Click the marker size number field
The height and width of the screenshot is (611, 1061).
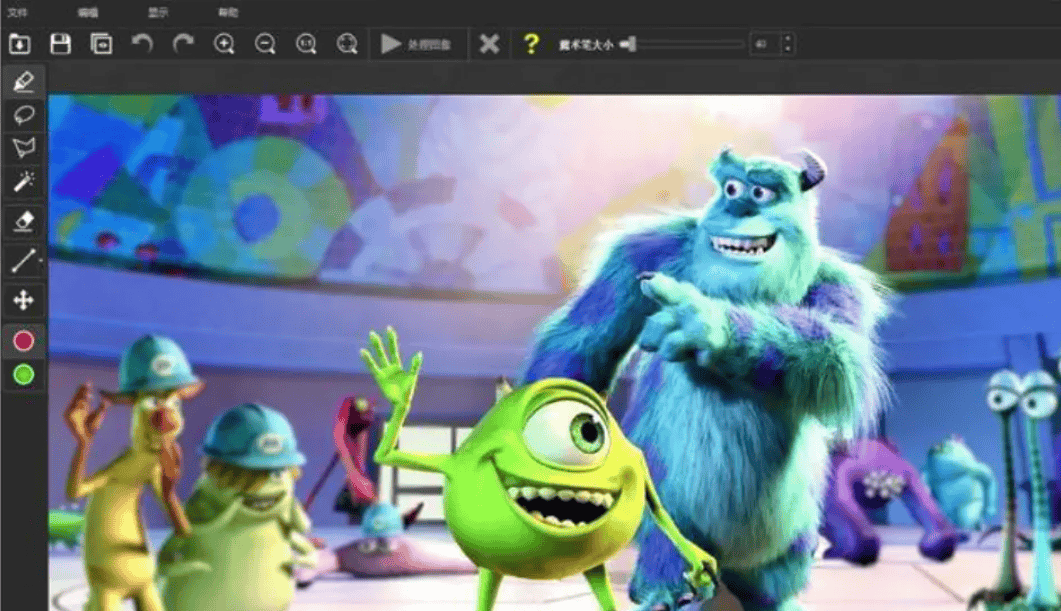[765, 44]
